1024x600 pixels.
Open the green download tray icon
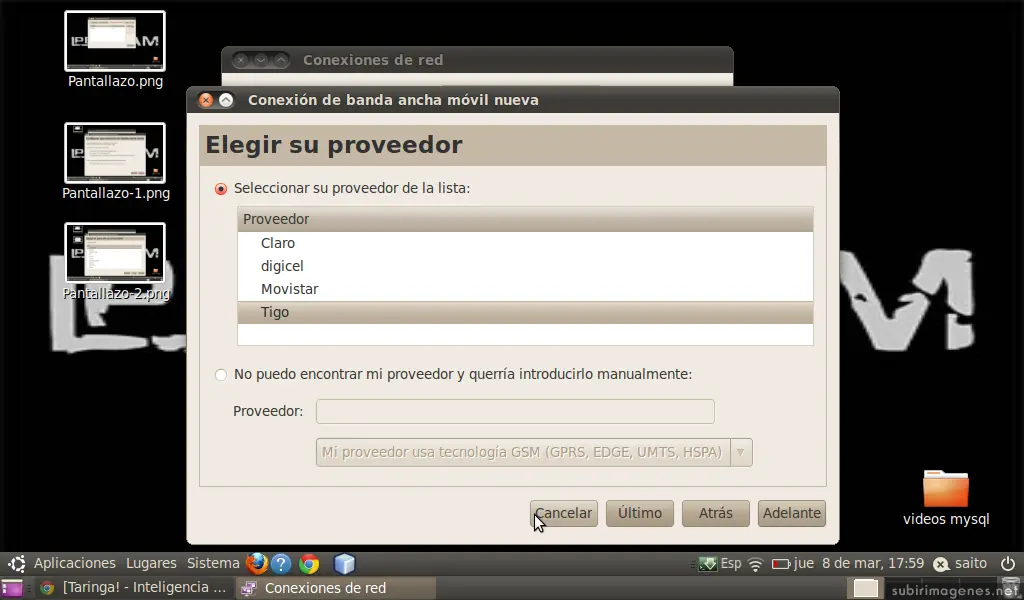(707, 563)
